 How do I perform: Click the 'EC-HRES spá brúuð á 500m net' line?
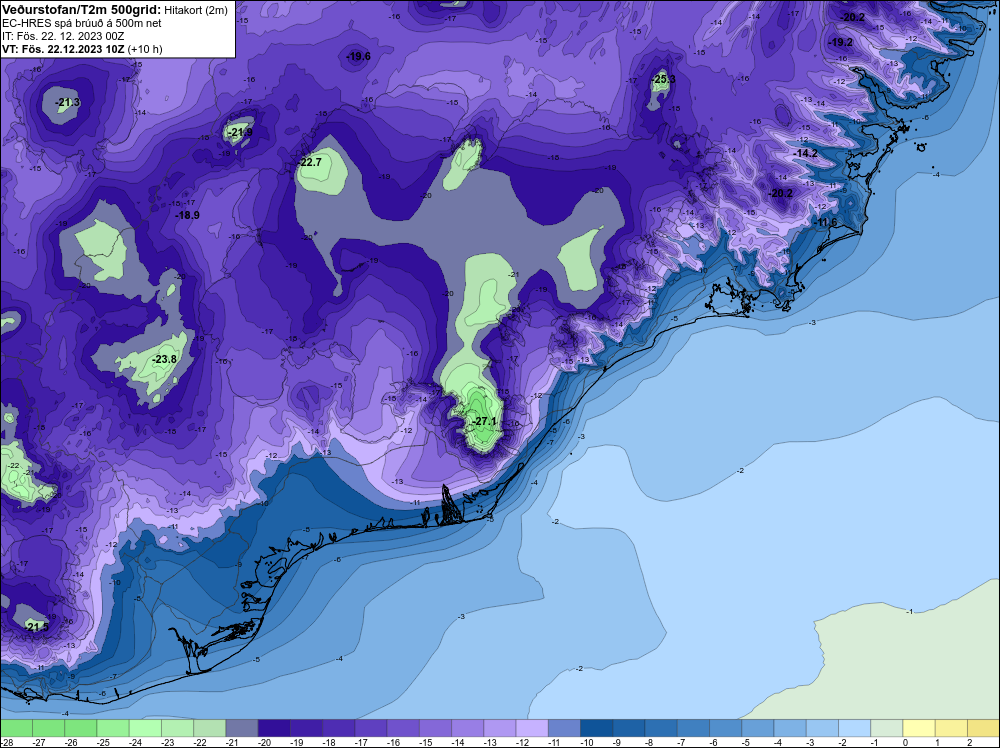[82, 24]
